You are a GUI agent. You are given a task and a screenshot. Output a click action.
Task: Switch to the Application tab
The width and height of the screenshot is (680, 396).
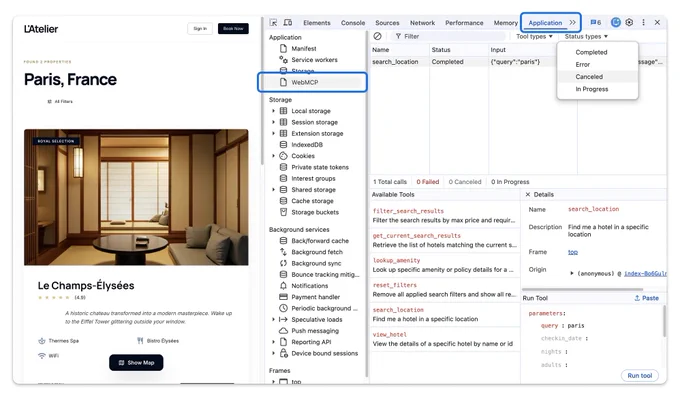click(545, 23)
